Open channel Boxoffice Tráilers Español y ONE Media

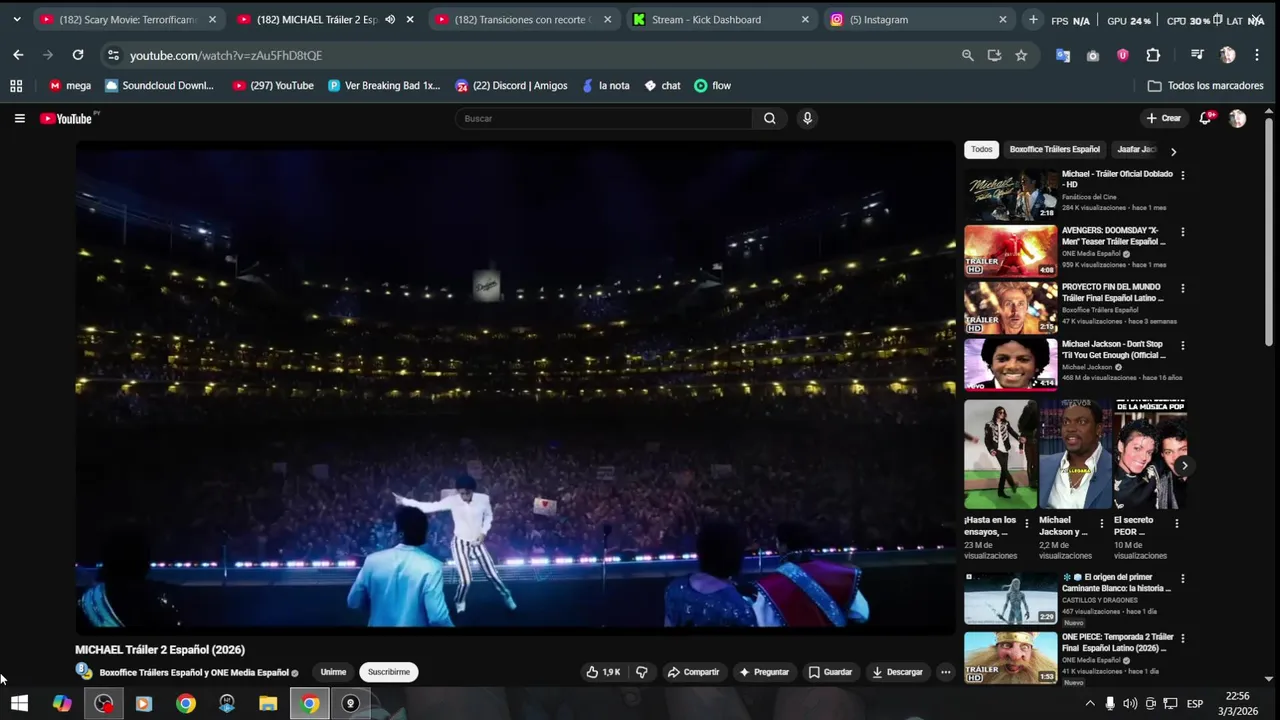194,673
